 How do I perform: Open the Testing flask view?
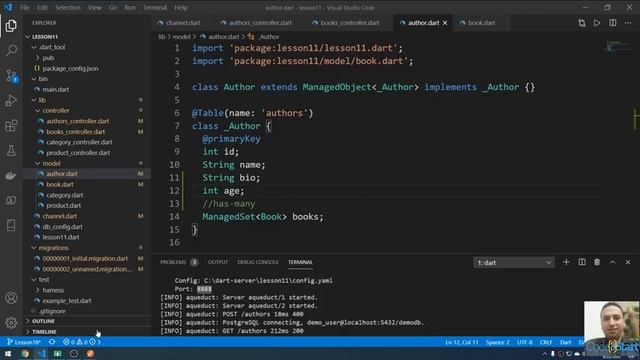(x=11, y=151)
